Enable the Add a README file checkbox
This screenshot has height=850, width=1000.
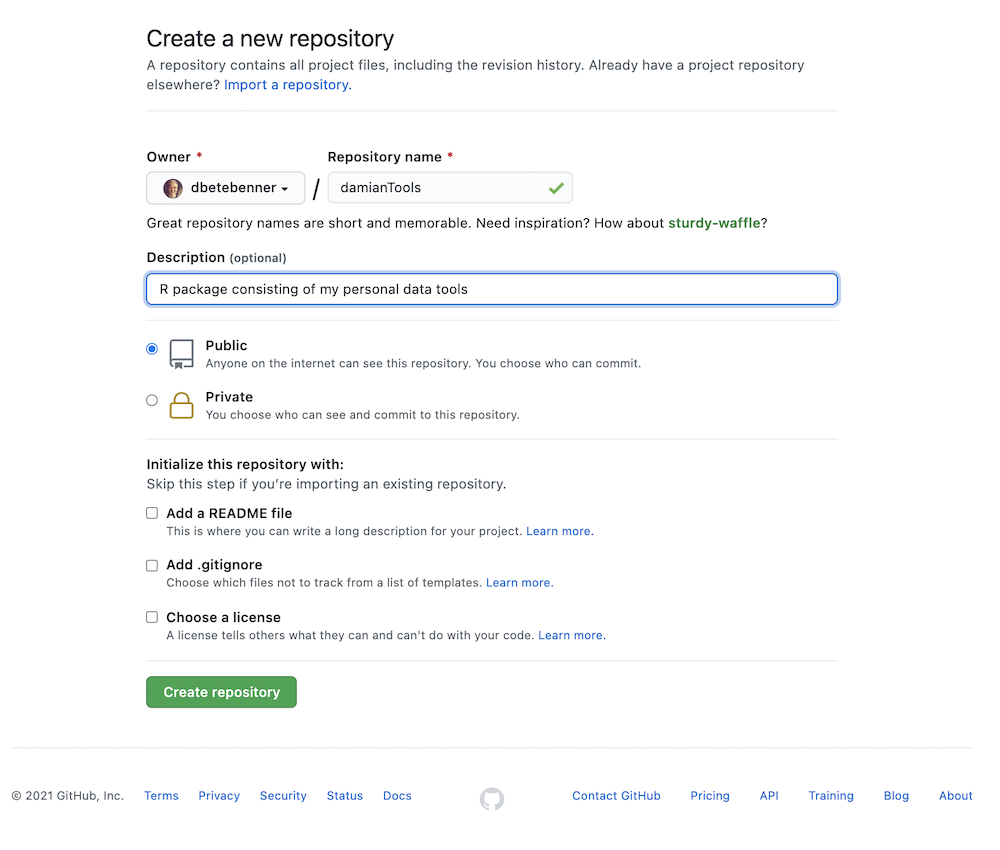pyautogui.click(x=152, y=513)
